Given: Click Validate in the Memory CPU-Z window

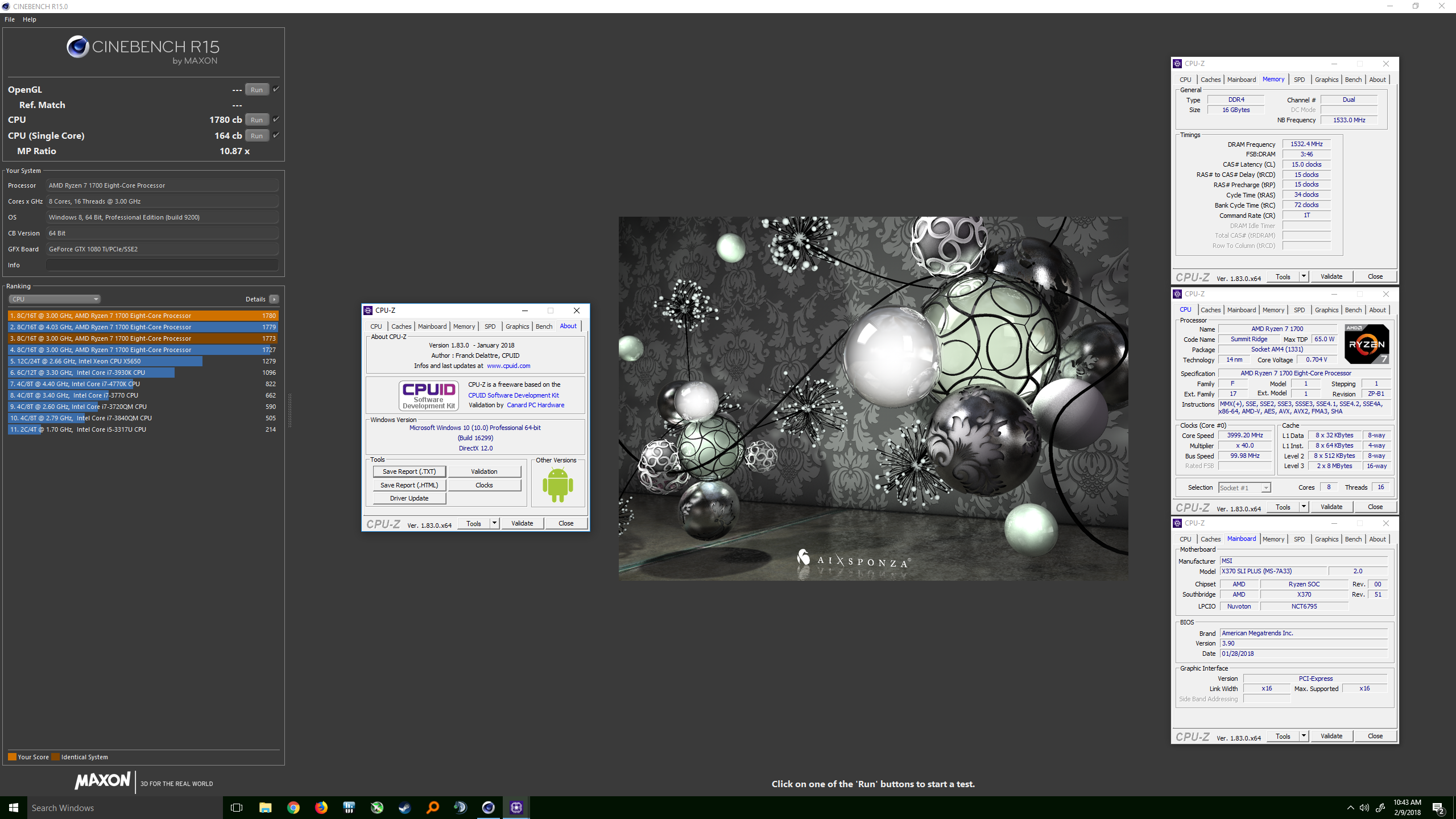Looking at the screenshot, I should pyautogui.click(x=1331, y=276).
